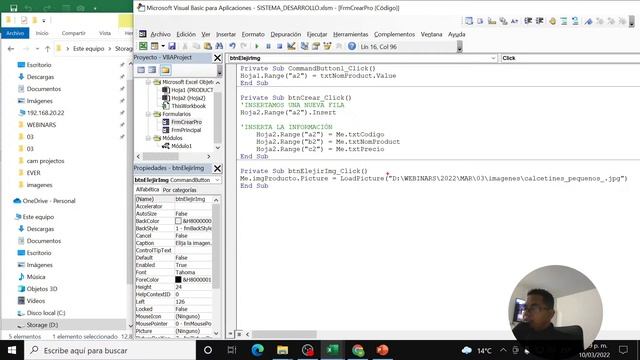Go back in File Explorer with arrow
Screen dimensions: 640x360
click(11, 49)
